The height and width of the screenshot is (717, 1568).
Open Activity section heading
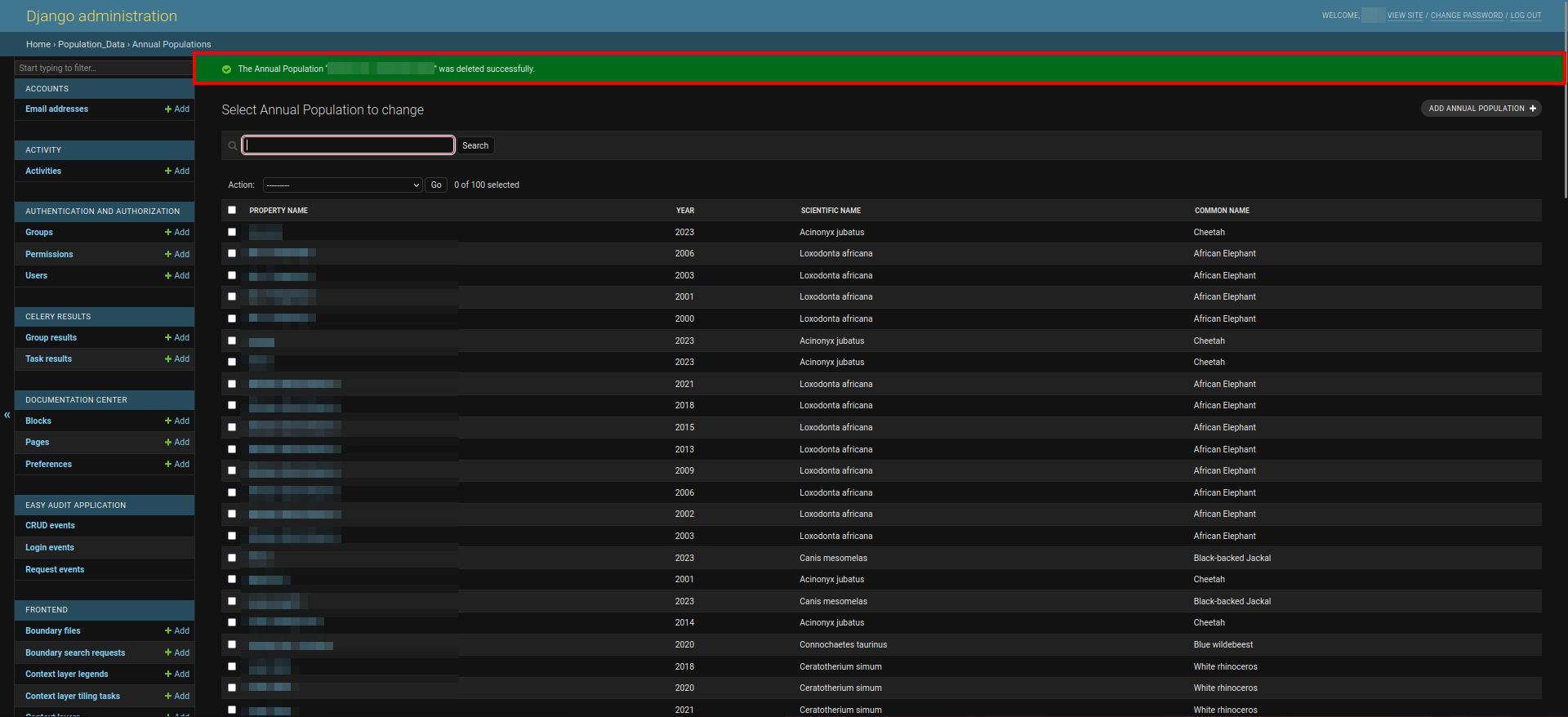(43, 150)
